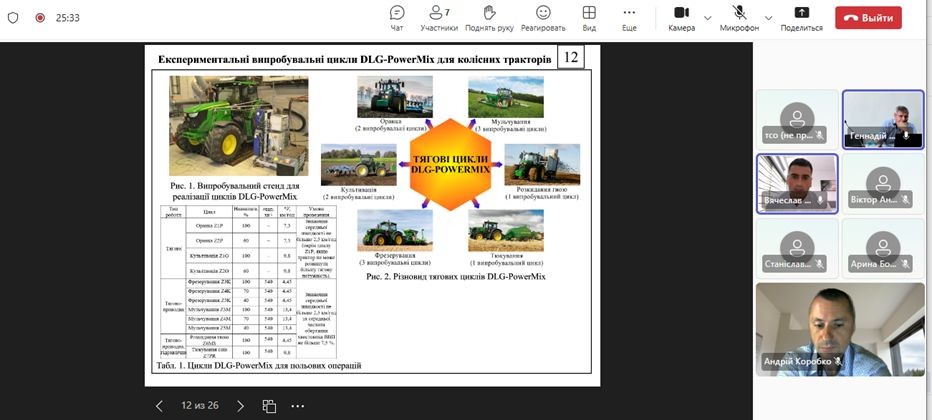This screenshot has width=932, height=420.
Task: Expand microphone options dropdown arrow
Action: click(768, 17)
